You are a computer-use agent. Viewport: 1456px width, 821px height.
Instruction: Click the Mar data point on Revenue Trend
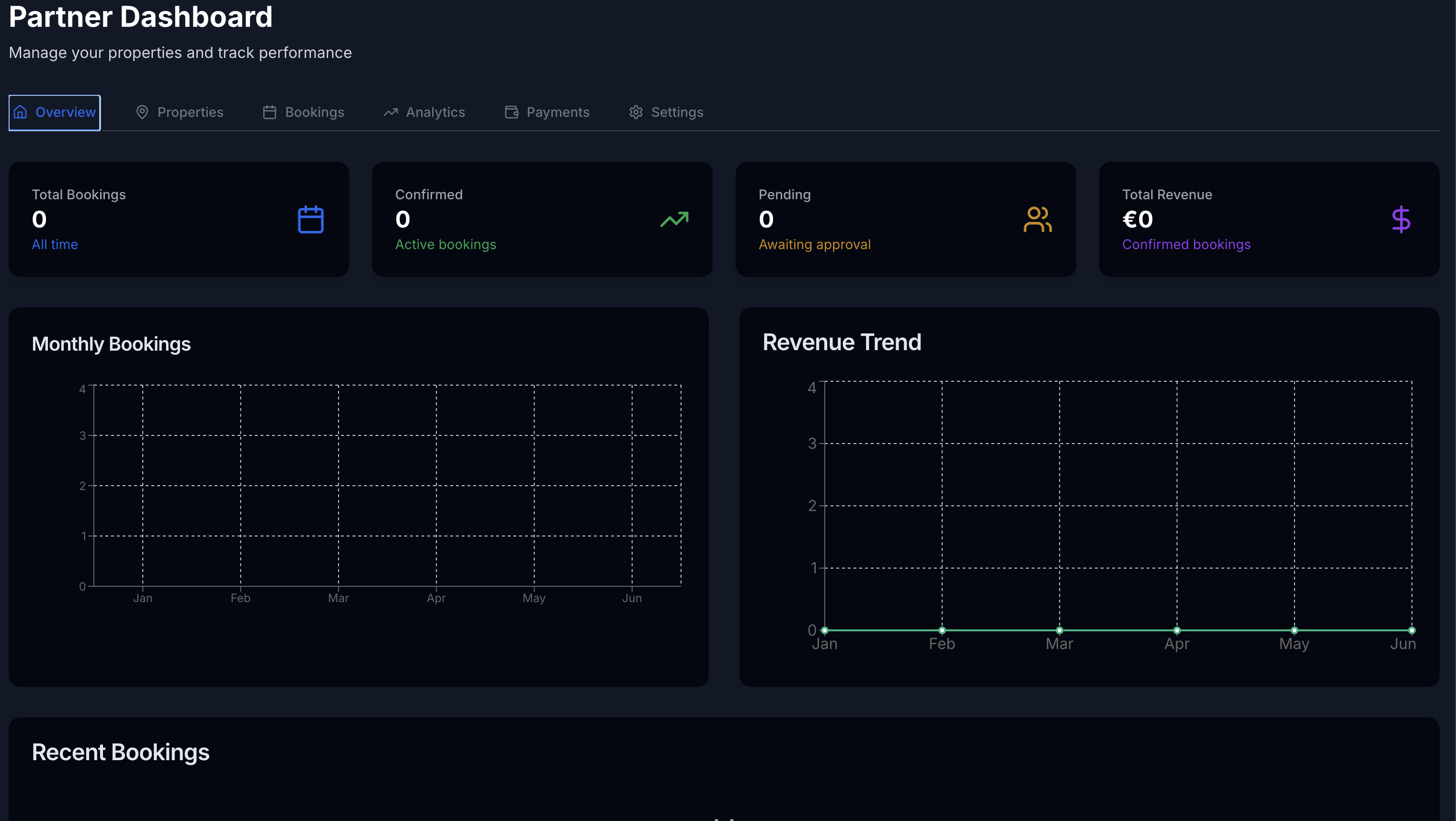tap(1059, 630)
